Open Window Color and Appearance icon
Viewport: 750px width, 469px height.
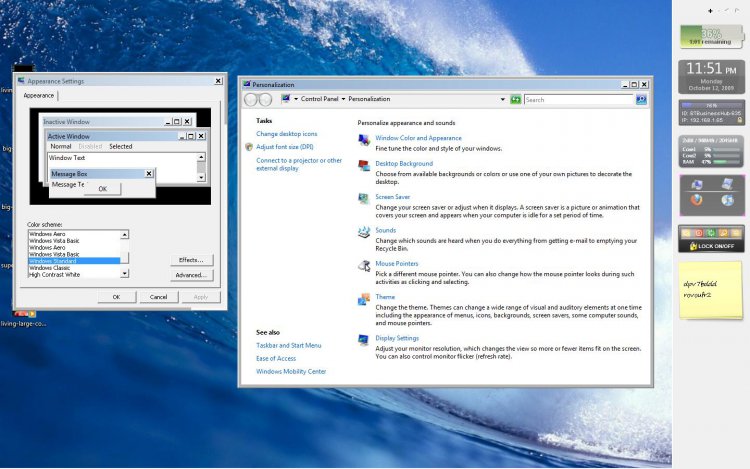(x=364, y=140)
